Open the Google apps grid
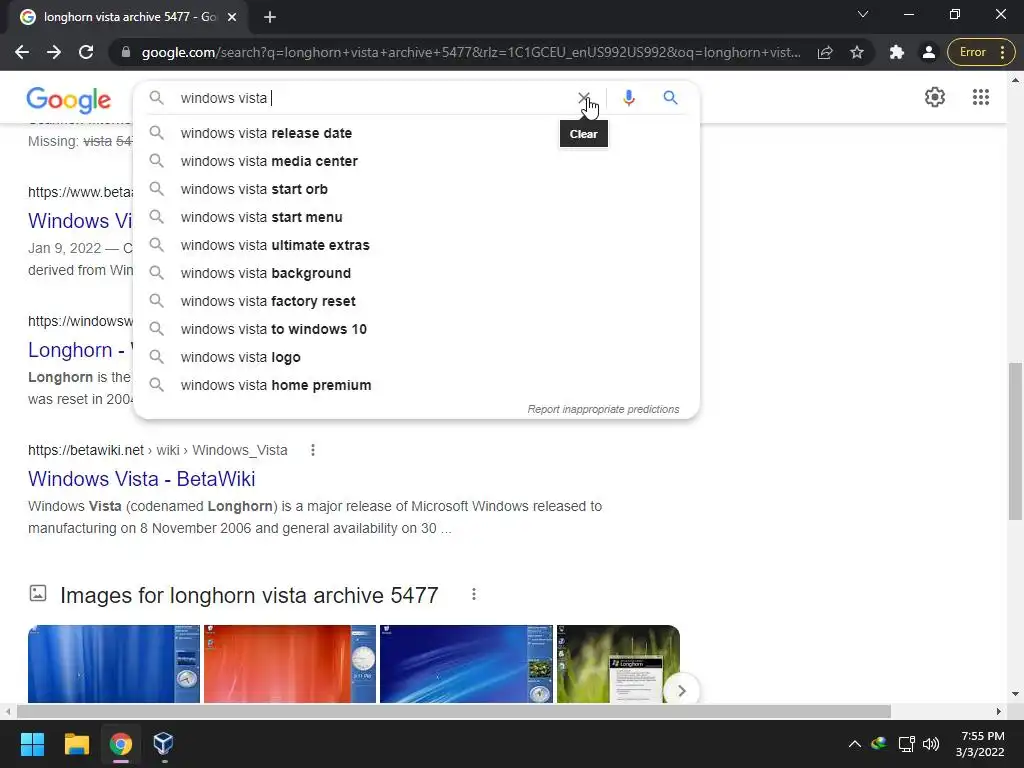 point(980,97)
